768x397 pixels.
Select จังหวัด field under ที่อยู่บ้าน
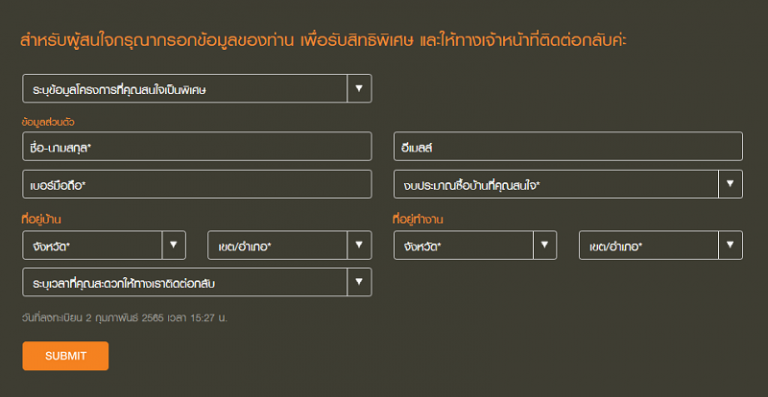[x=104, y=245]
